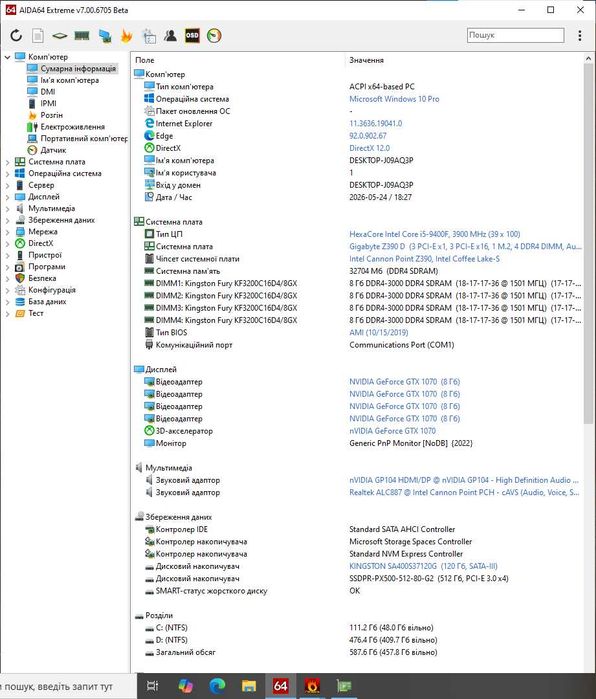
Task: Open the scheduled report toolbar icon
Action: point(149,35)
